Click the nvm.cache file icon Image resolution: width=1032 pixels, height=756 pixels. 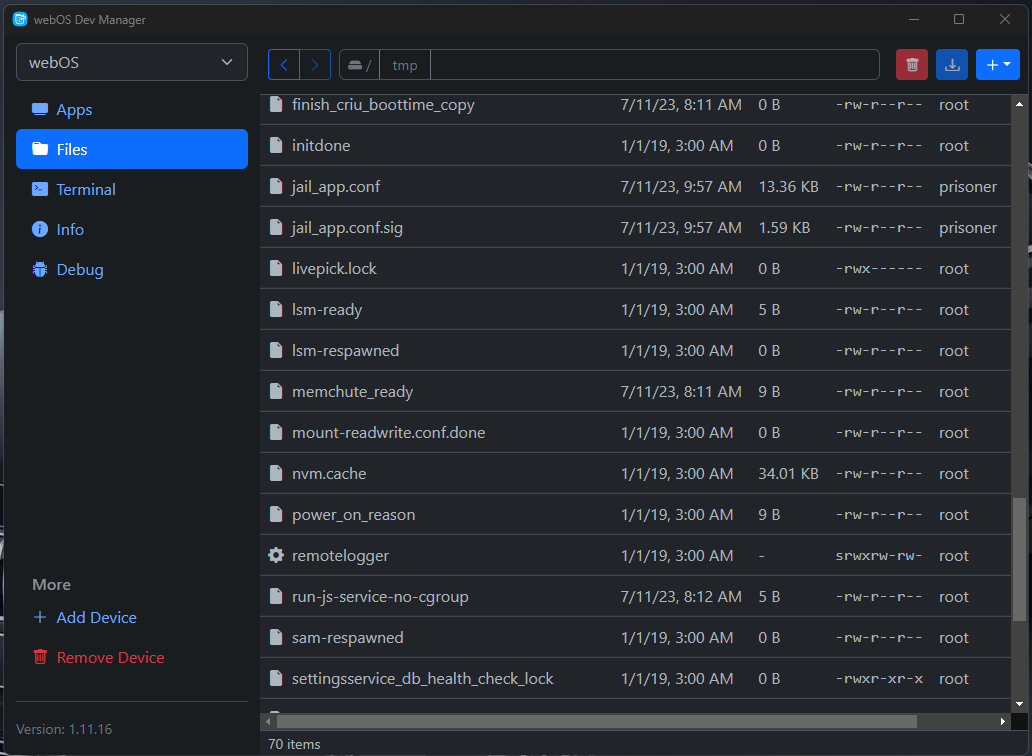277,474
